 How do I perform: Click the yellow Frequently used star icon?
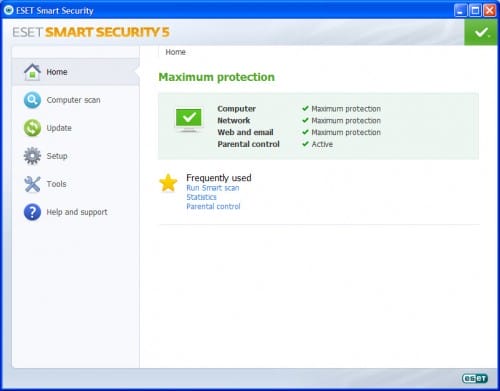pos(168,183)
